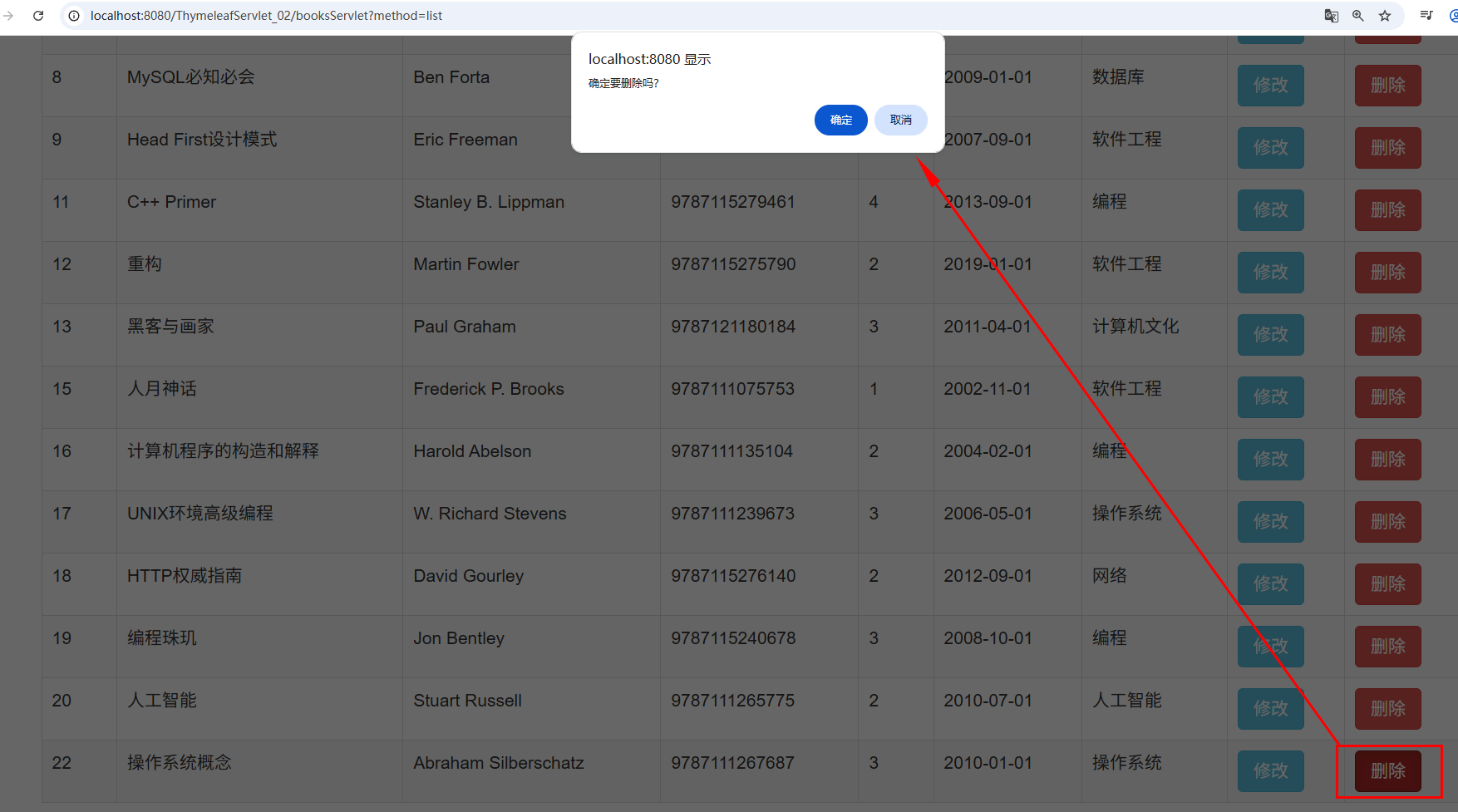
Task: Select ISBN '9787115279461'
Action: (x=733, y=202)
